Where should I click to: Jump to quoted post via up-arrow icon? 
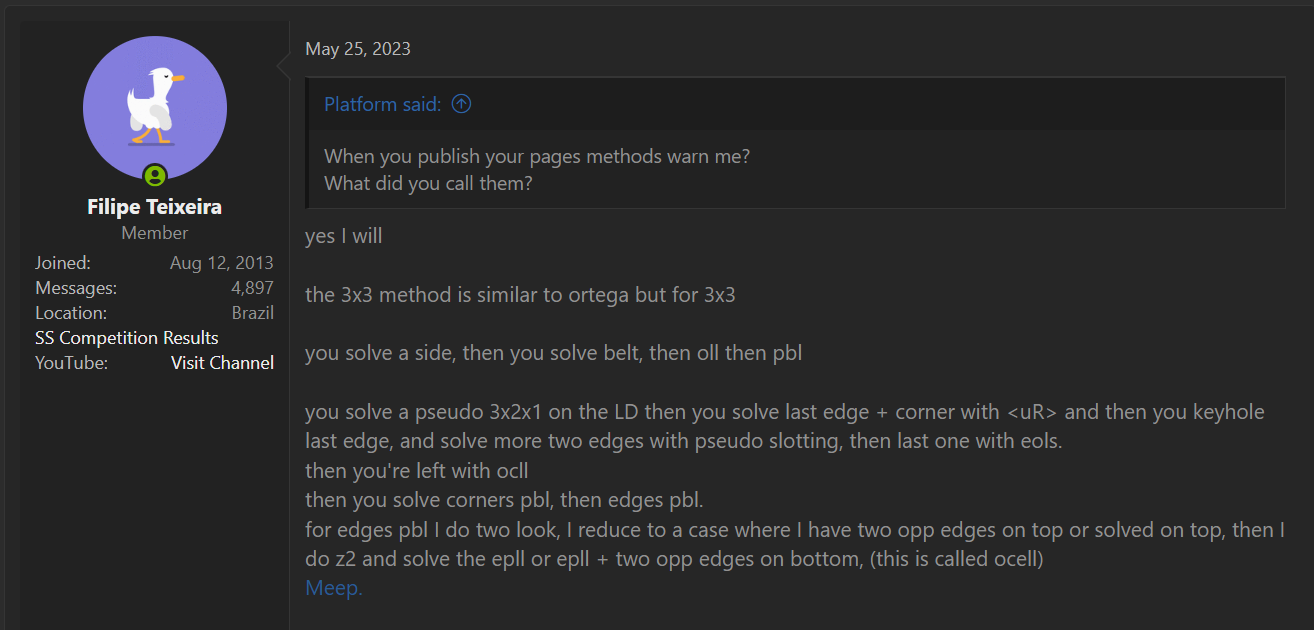[461, 104]
